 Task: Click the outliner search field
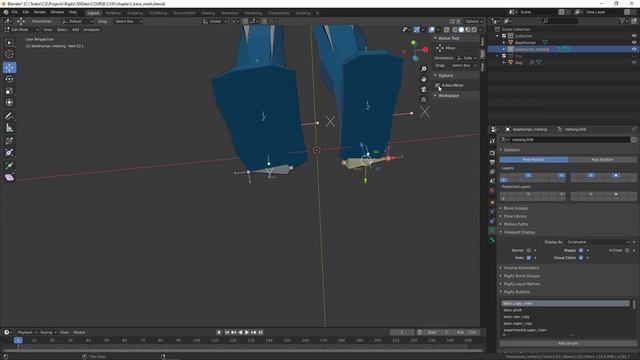[560, 21]
